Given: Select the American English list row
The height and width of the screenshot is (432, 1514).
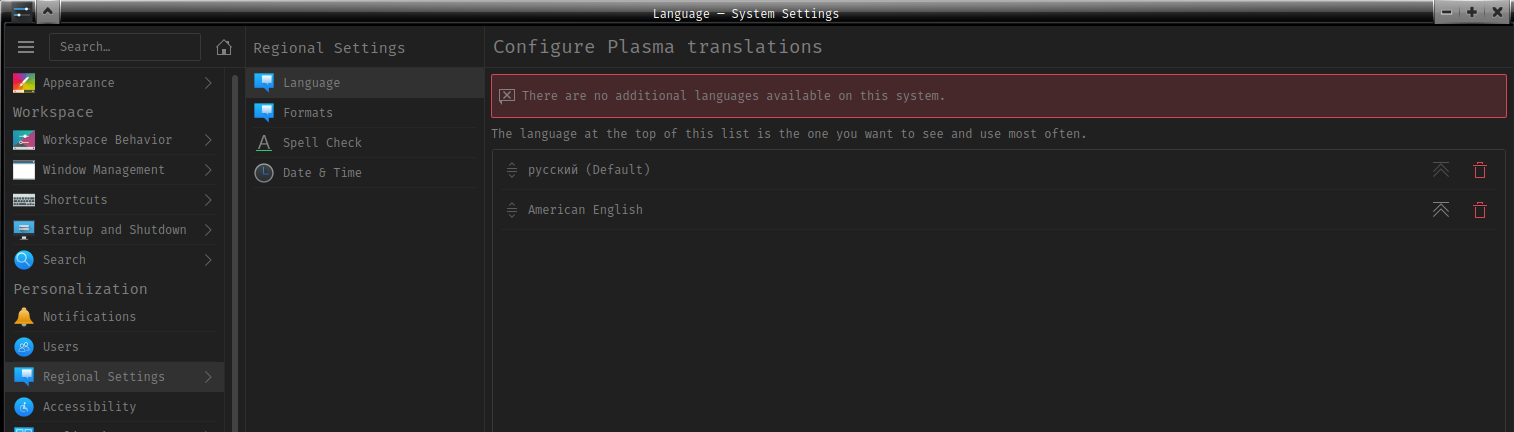Looking at the screenshot, I should pos(998,210).
